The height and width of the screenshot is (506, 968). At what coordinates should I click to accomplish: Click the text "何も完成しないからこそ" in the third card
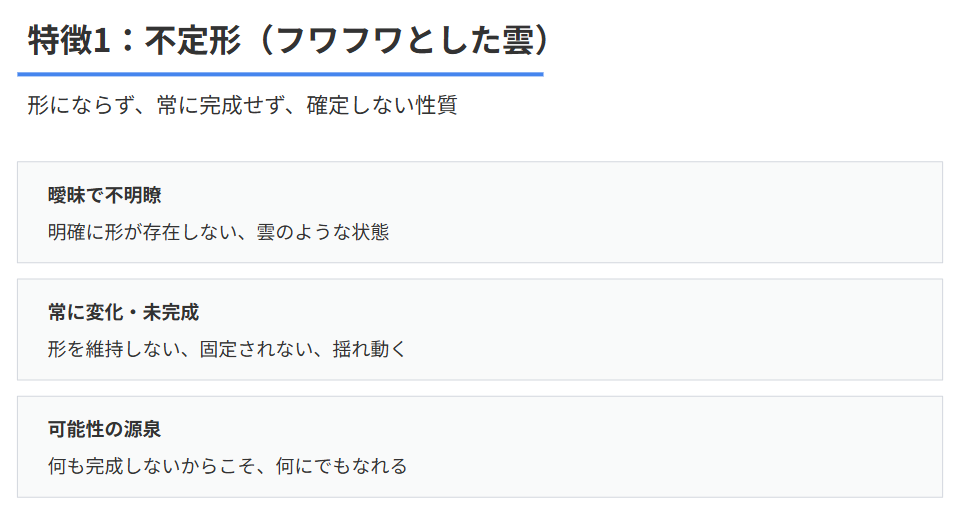coord(151,466)
